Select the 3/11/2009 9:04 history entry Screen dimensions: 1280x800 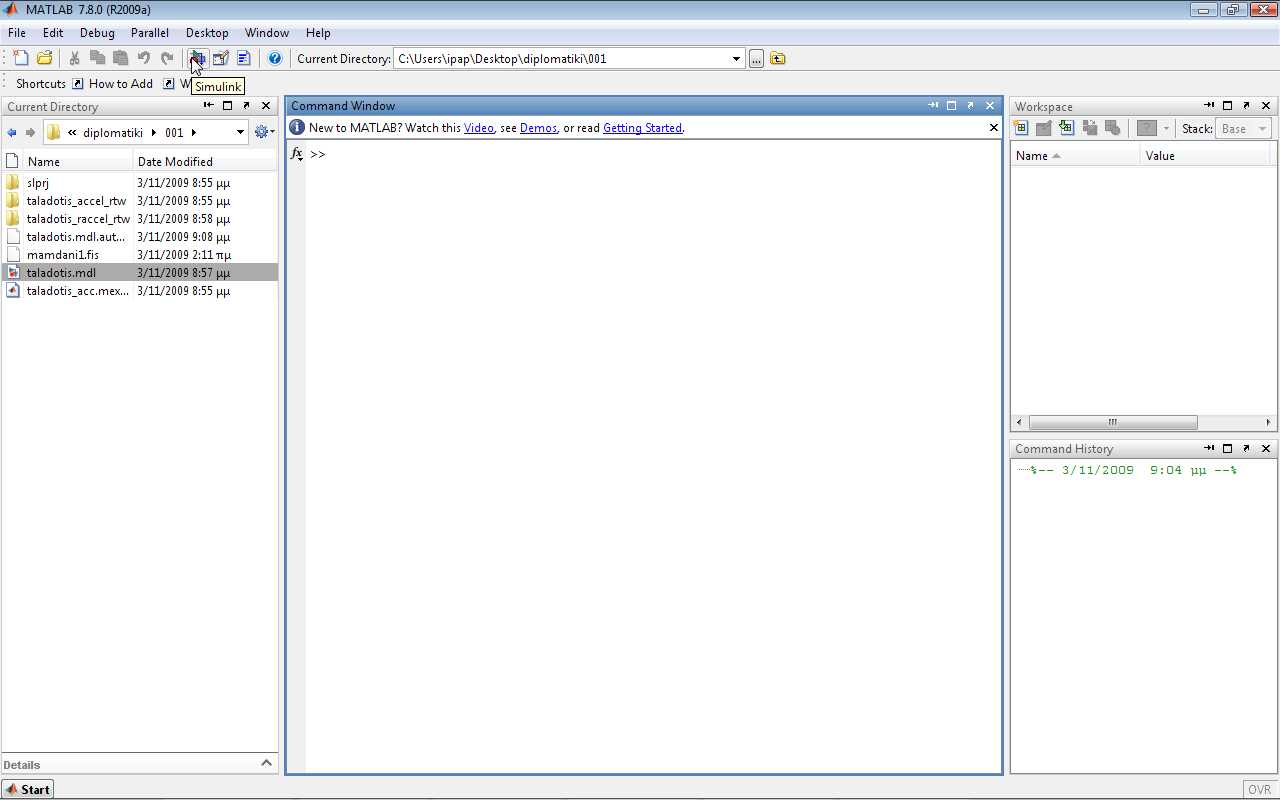[1134, 470]
